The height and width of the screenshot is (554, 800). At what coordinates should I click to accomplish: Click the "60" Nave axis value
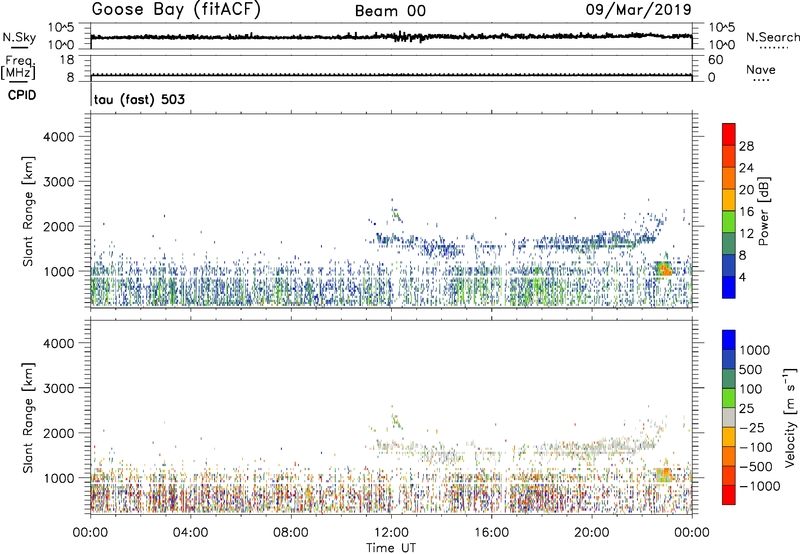(x=715, y=60)
